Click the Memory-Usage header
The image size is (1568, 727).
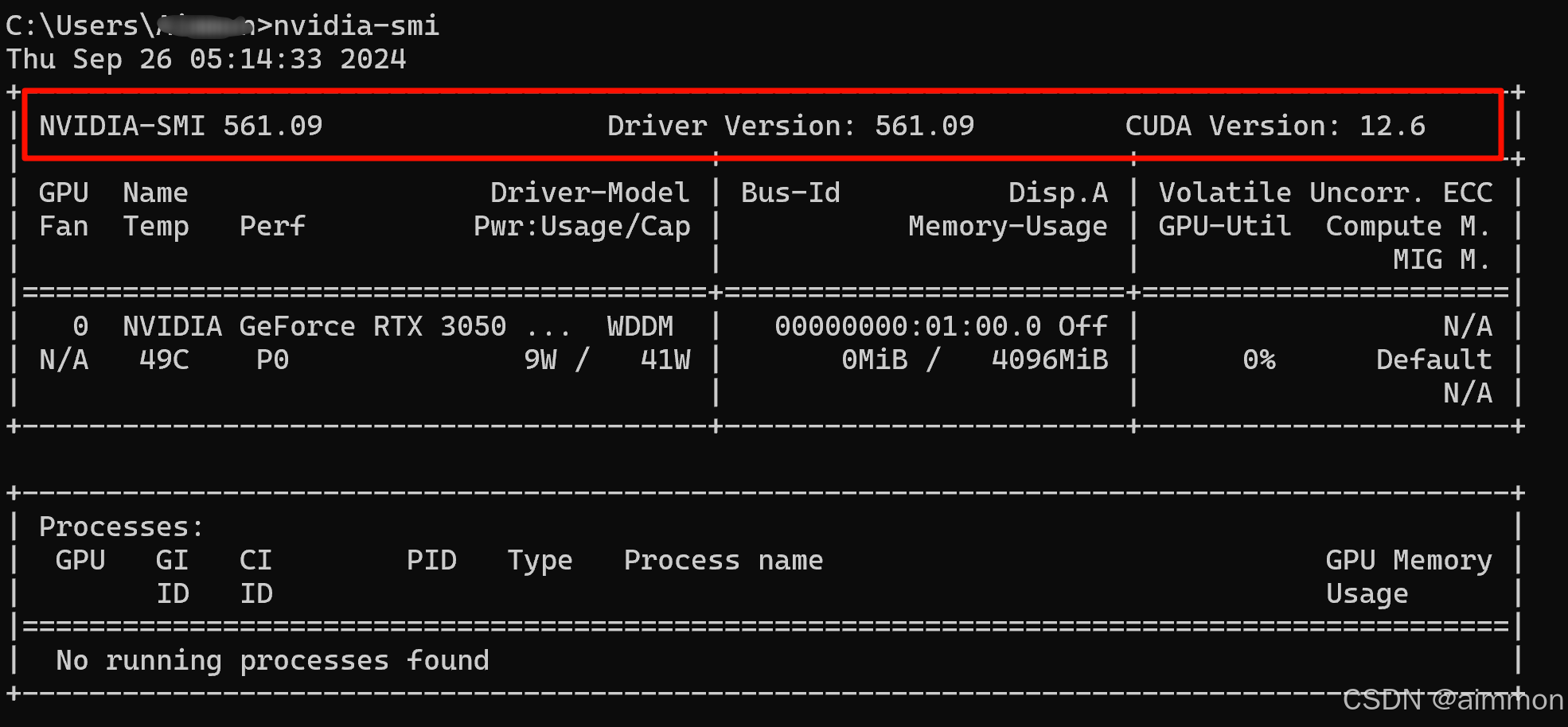[1008, 226]
